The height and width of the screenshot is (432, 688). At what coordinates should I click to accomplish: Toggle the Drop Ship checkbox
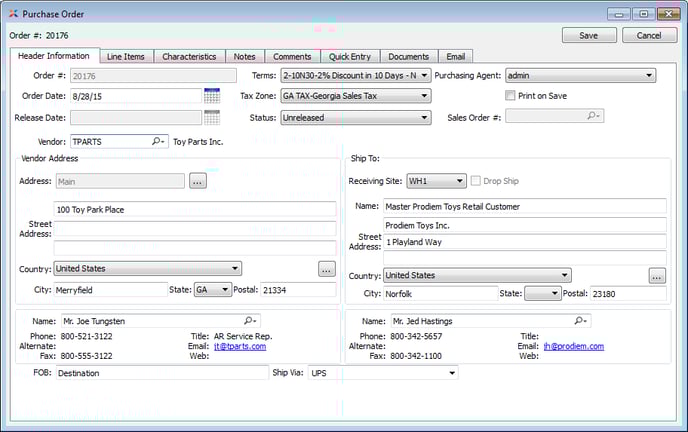477,181
